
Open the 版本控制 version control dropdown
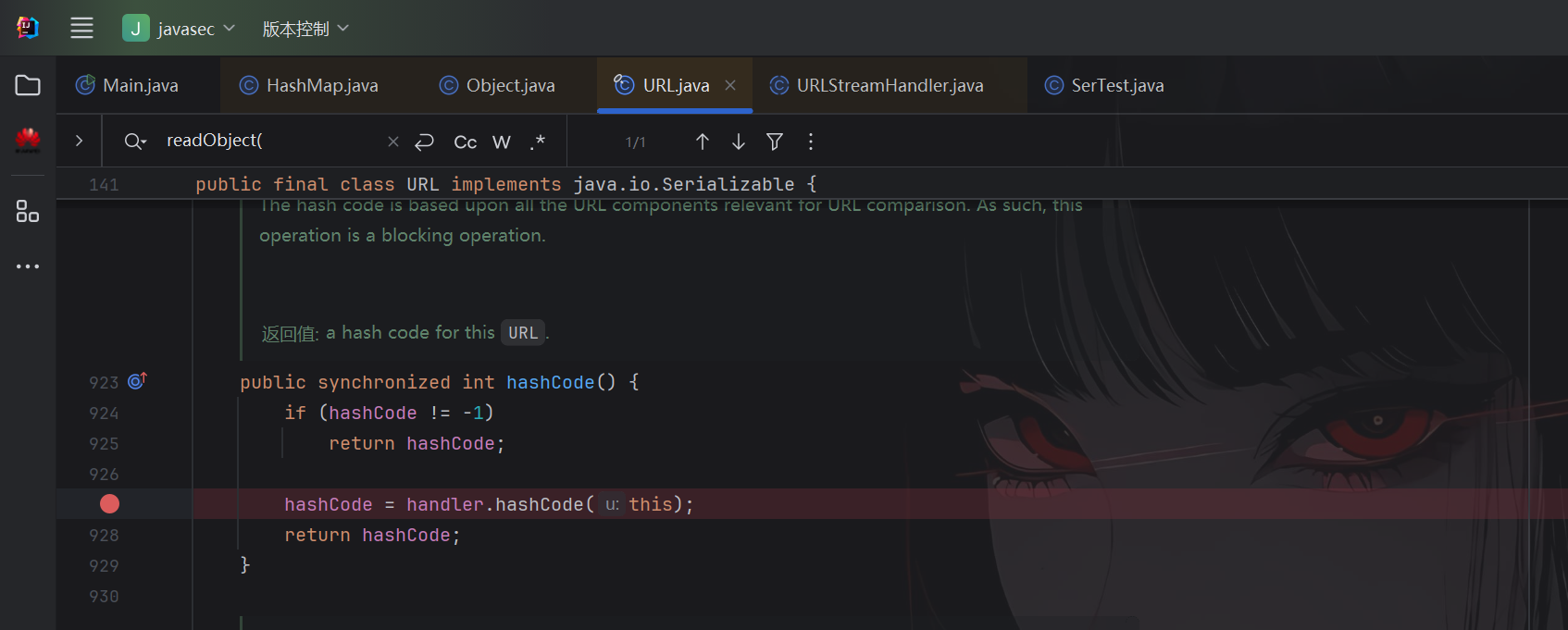coord(305,29)
